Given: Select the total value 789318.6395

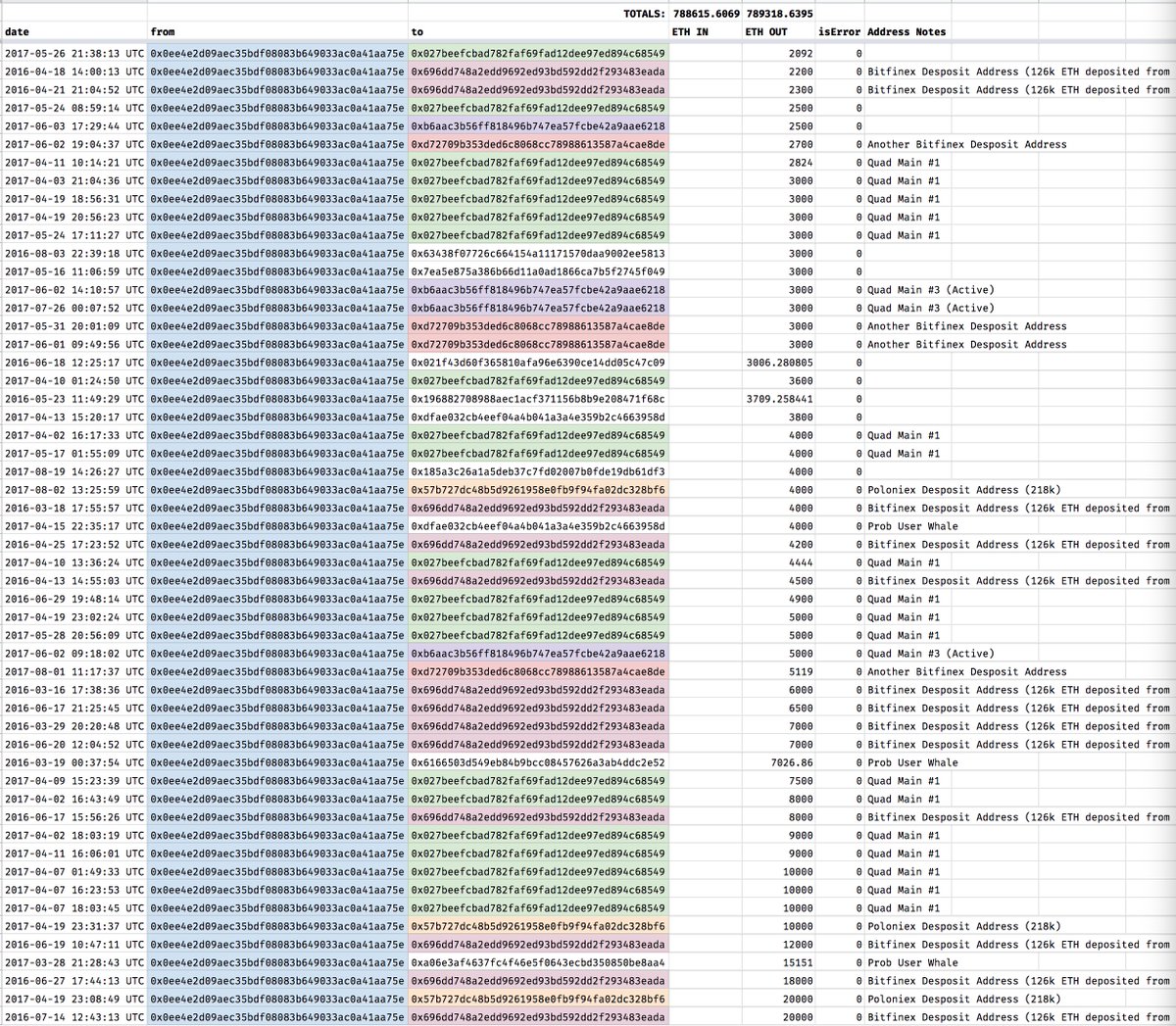Looking at the screenshot, I should [x=779, y=14].
